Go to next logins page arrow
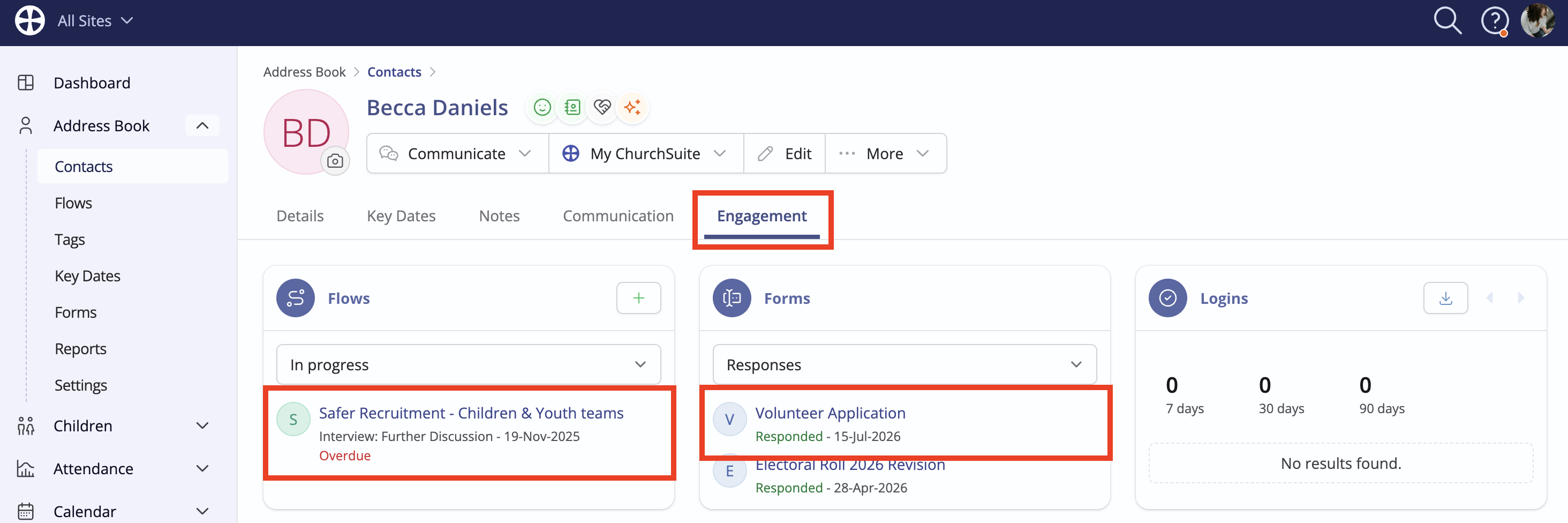Image resolution: width=1568 pixels, height=523 pixels. tap(1520, 298)
